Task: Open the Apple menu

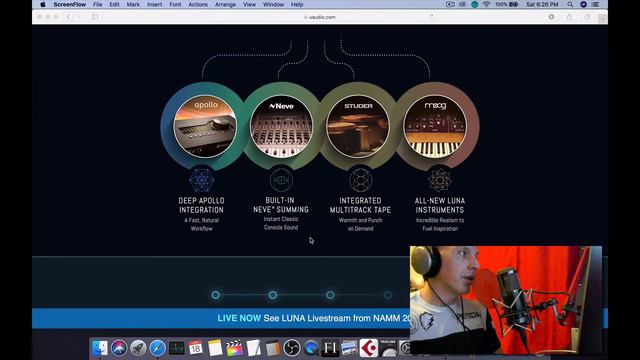Action: (x=43, y=4)
